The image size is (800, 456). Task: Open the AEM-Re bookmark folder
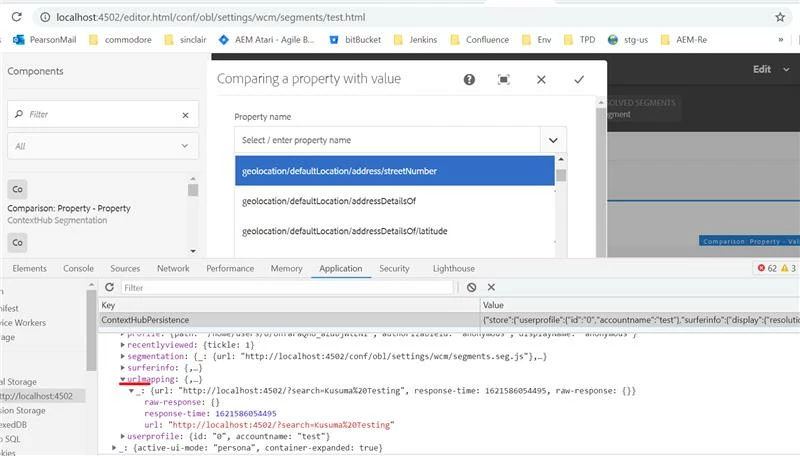coord(684,40)
